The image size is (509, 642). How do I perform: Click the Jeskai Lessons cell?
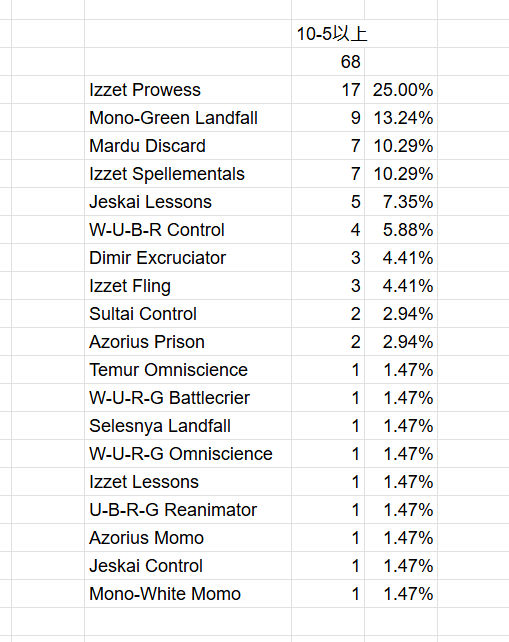point(188,202)
